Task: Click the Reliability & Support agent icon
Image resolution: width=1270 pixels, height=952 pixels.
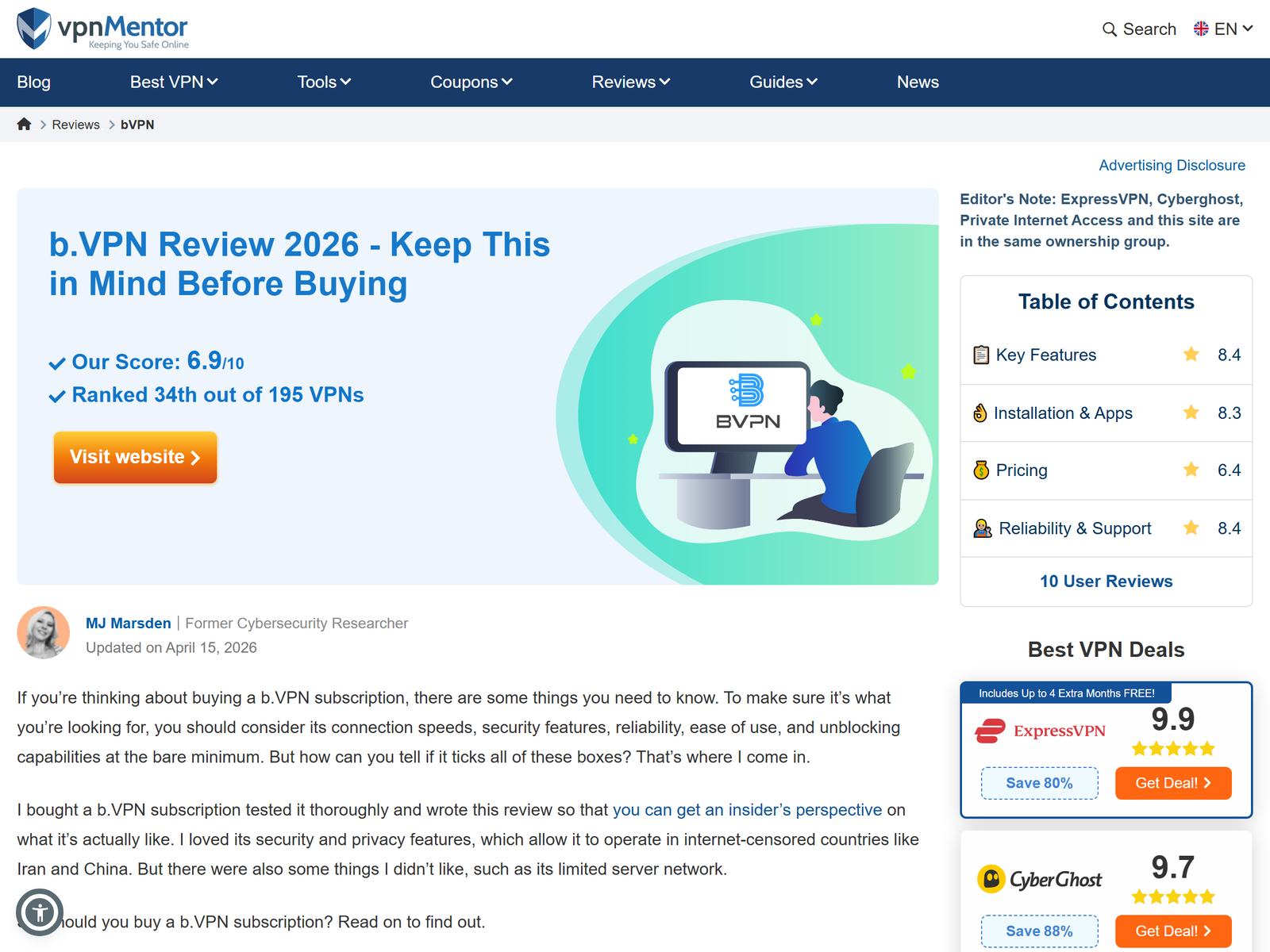Action: [983, 528]
